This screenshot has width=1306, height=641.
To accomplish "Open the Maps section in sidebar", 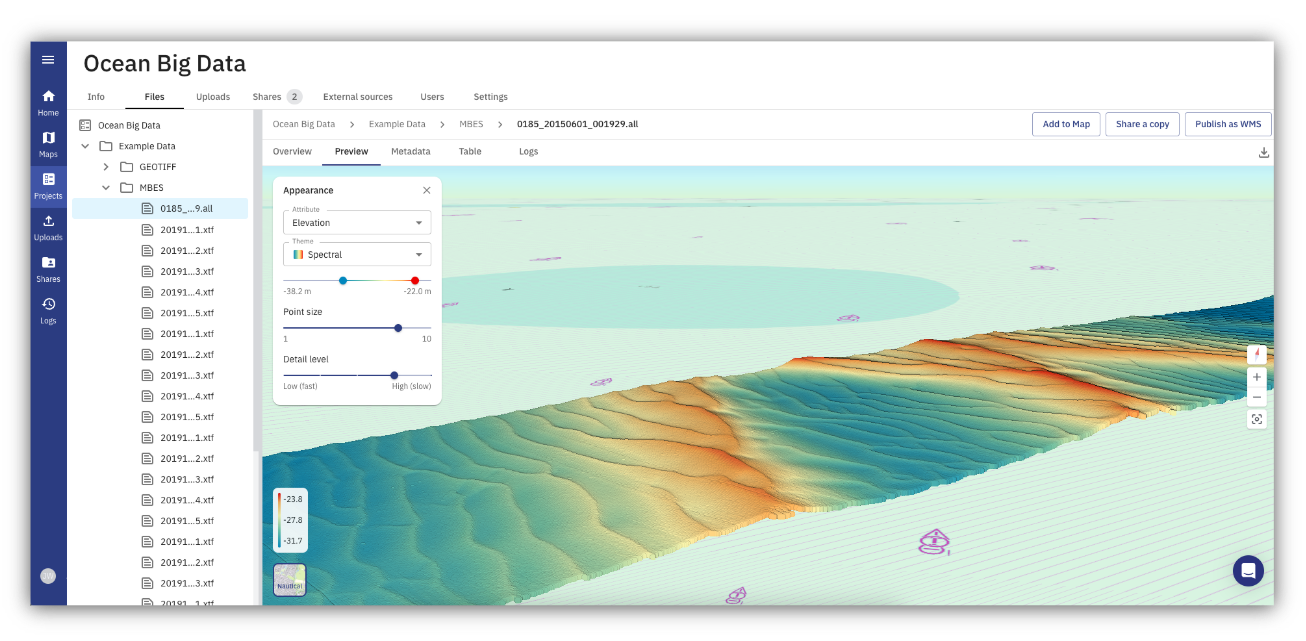I will [47, 140].
